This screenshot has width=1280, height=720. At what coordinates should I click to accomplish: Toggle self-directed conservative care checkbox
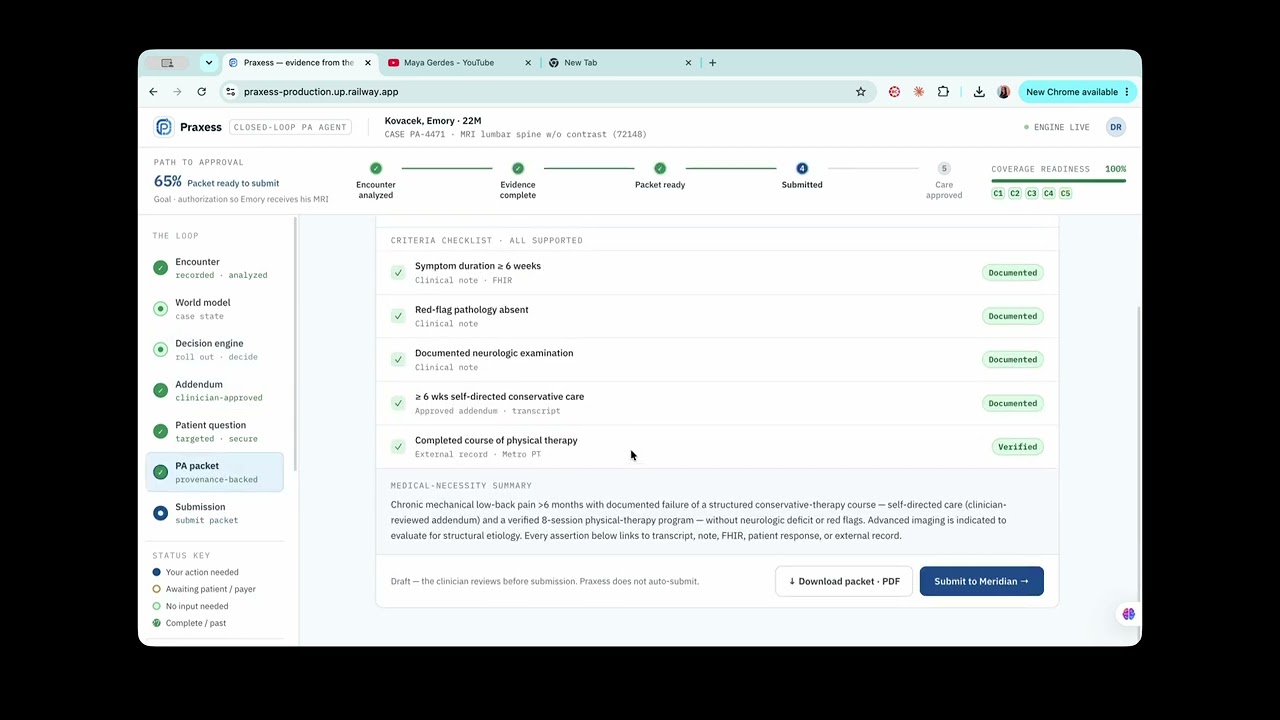coord(398,403)
